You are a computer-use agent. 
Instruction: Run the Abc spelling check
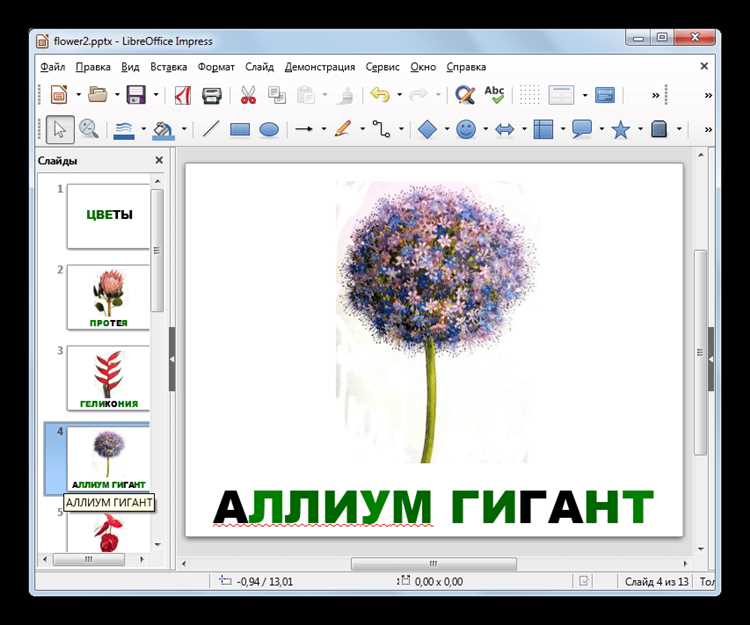494,95
